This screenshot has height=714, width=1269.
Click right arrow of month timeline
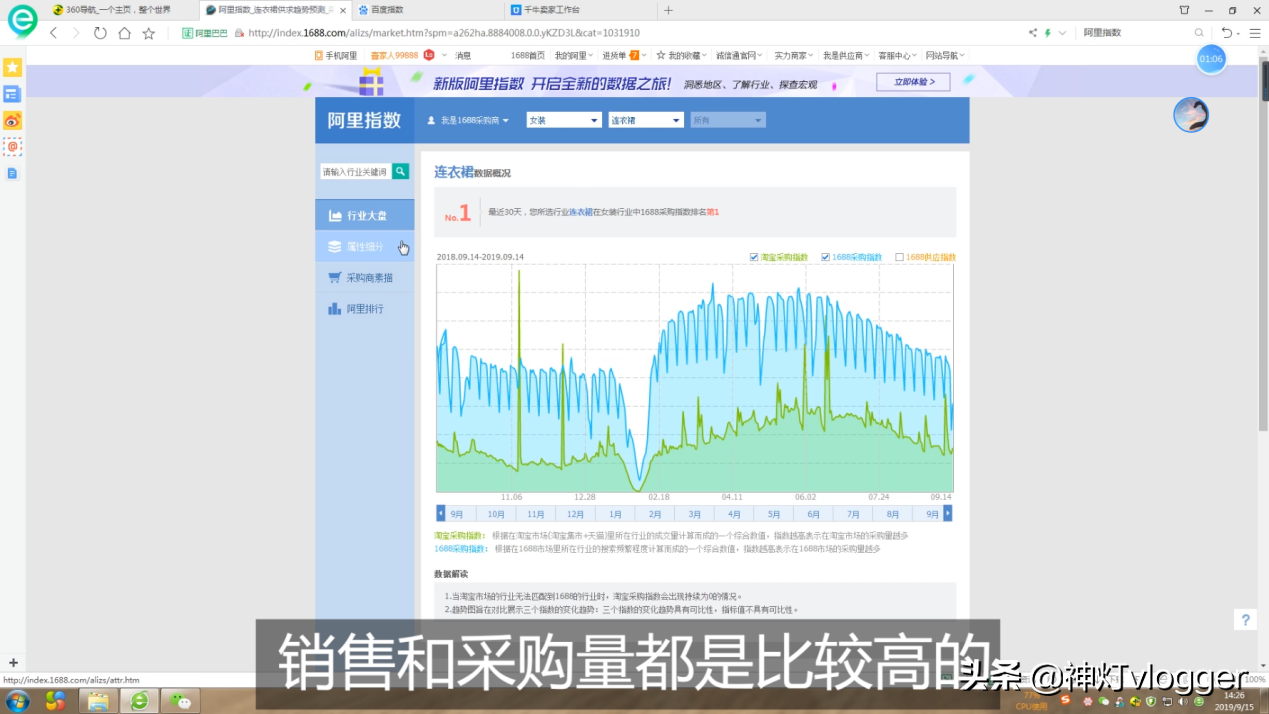(948, 513)
